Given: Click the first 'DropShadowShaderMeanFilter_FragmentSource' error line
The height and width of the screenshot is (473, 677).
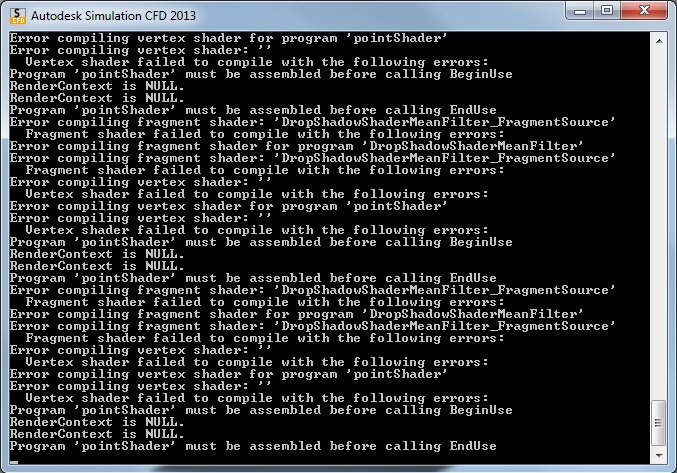Looking at the screenshot, I should coord(312,122).
